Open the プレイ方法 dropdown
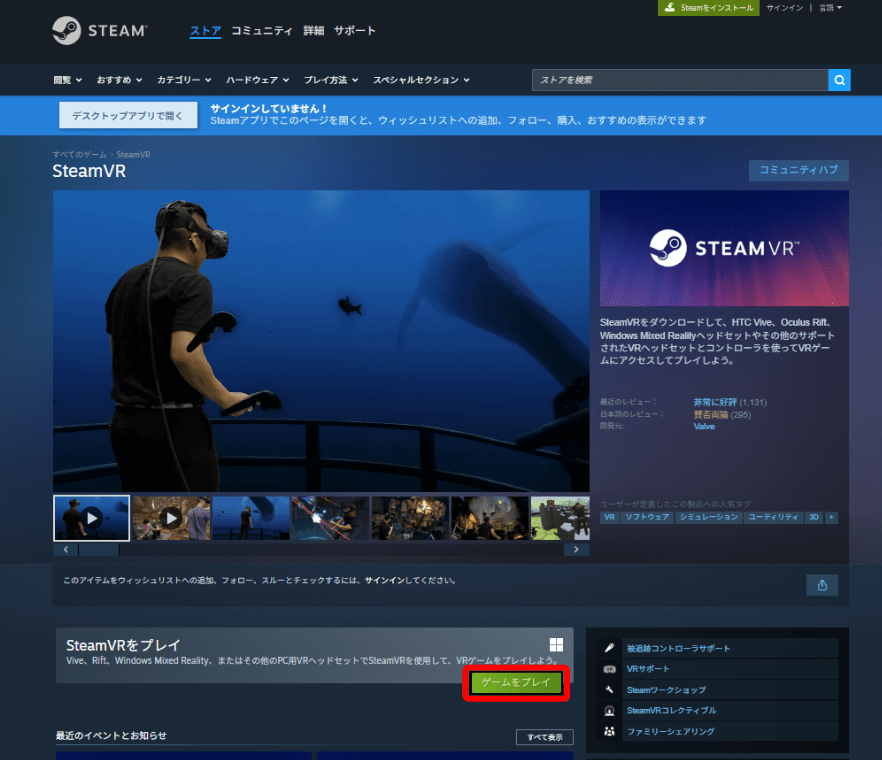This screenshot has height=760, width=882. tap(331, 80)
